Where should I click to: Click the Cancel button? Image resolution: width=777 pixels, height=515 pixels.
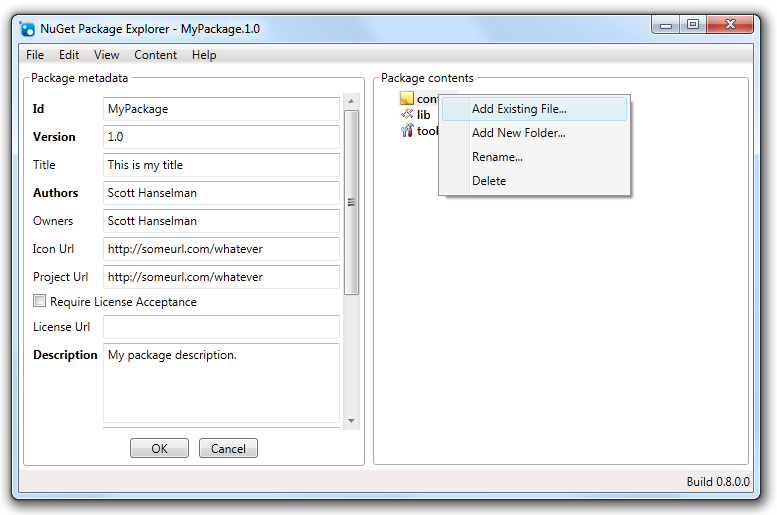228,448
